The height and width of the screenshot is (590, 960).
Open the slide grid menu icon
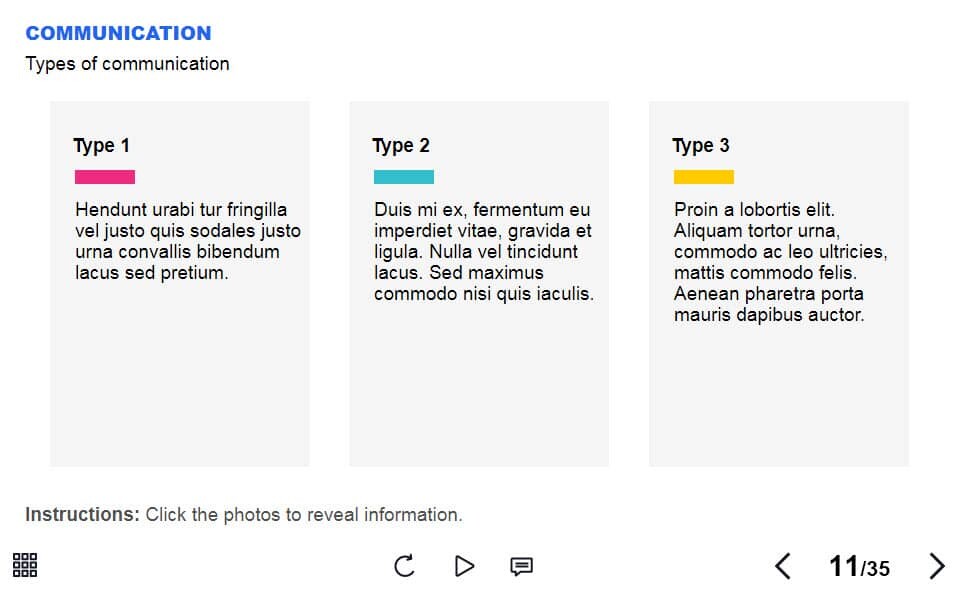(x=25, y=565)
